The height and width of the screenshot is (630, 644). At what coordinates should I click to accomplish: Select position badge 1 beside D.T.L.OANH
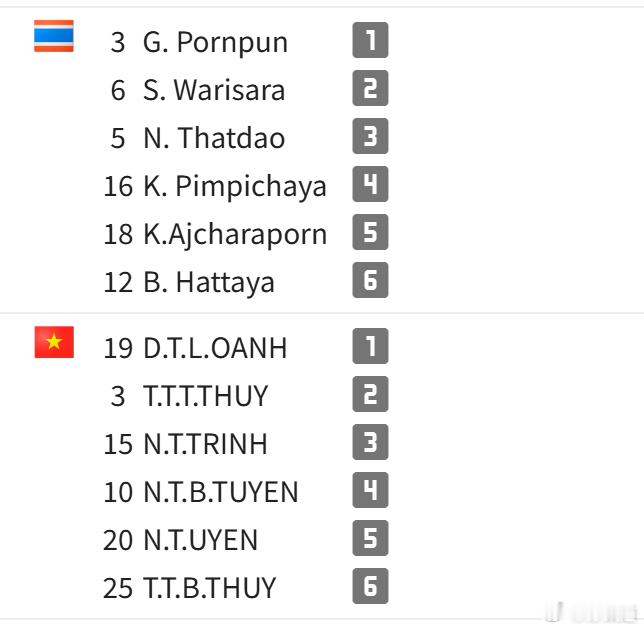(x=370, y=346)
